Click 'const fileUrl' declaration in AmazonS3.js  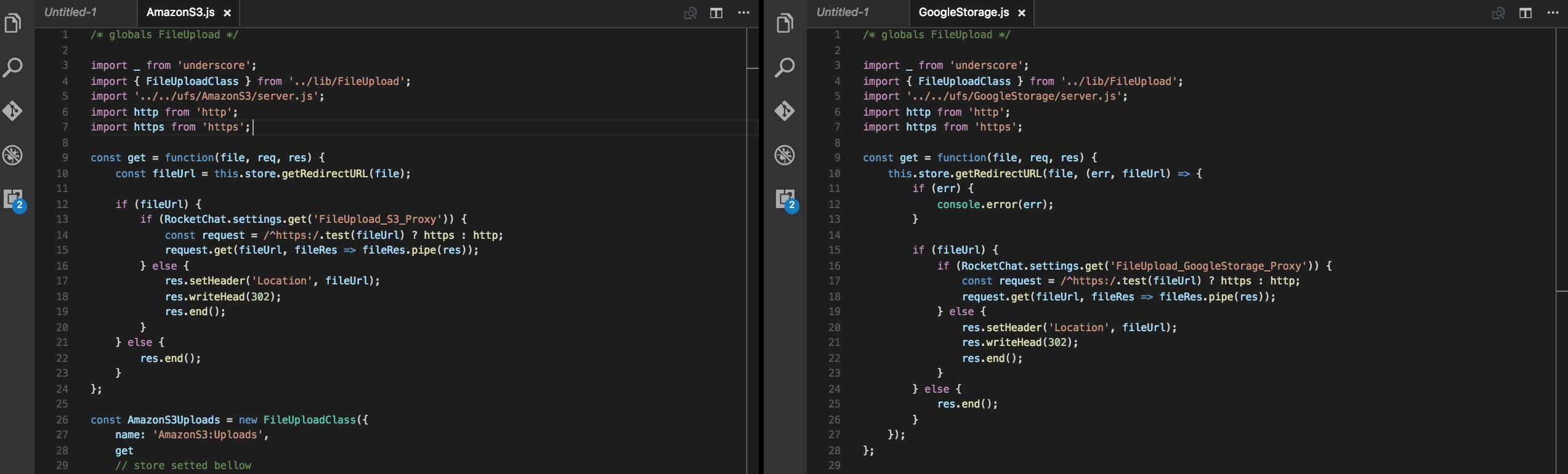pyautogui.click(x=155, y=174)
